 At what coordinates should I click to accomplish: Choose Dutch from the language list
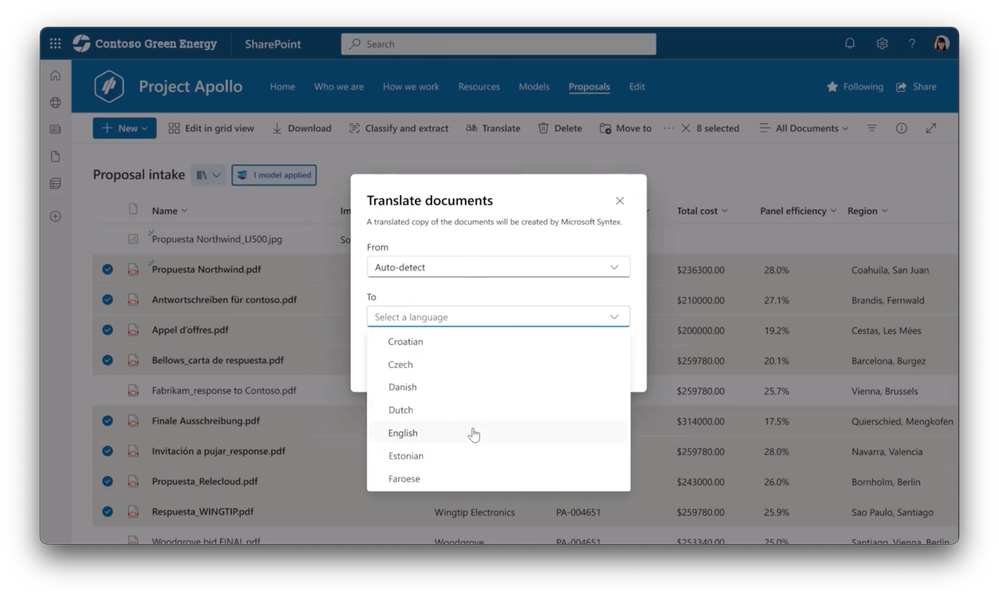pyautogui.click(x=498, y=410)
